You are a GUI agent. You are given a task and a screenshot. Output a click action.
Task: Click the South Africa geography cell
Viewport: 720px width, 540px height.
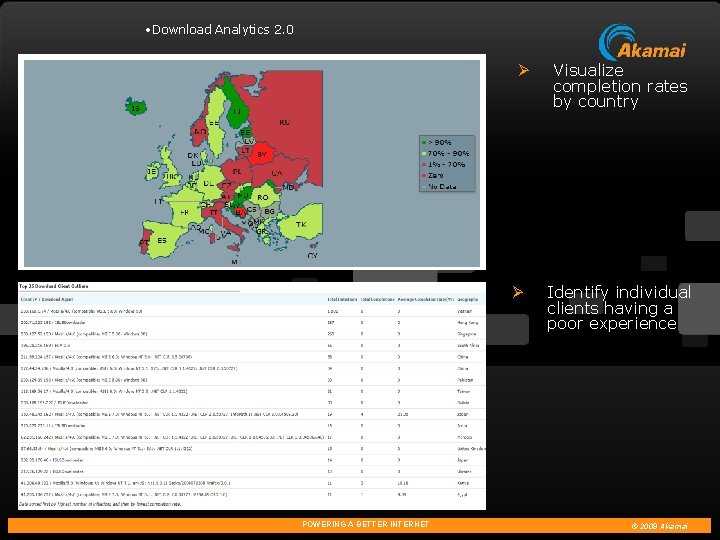[x=468, y=345]
